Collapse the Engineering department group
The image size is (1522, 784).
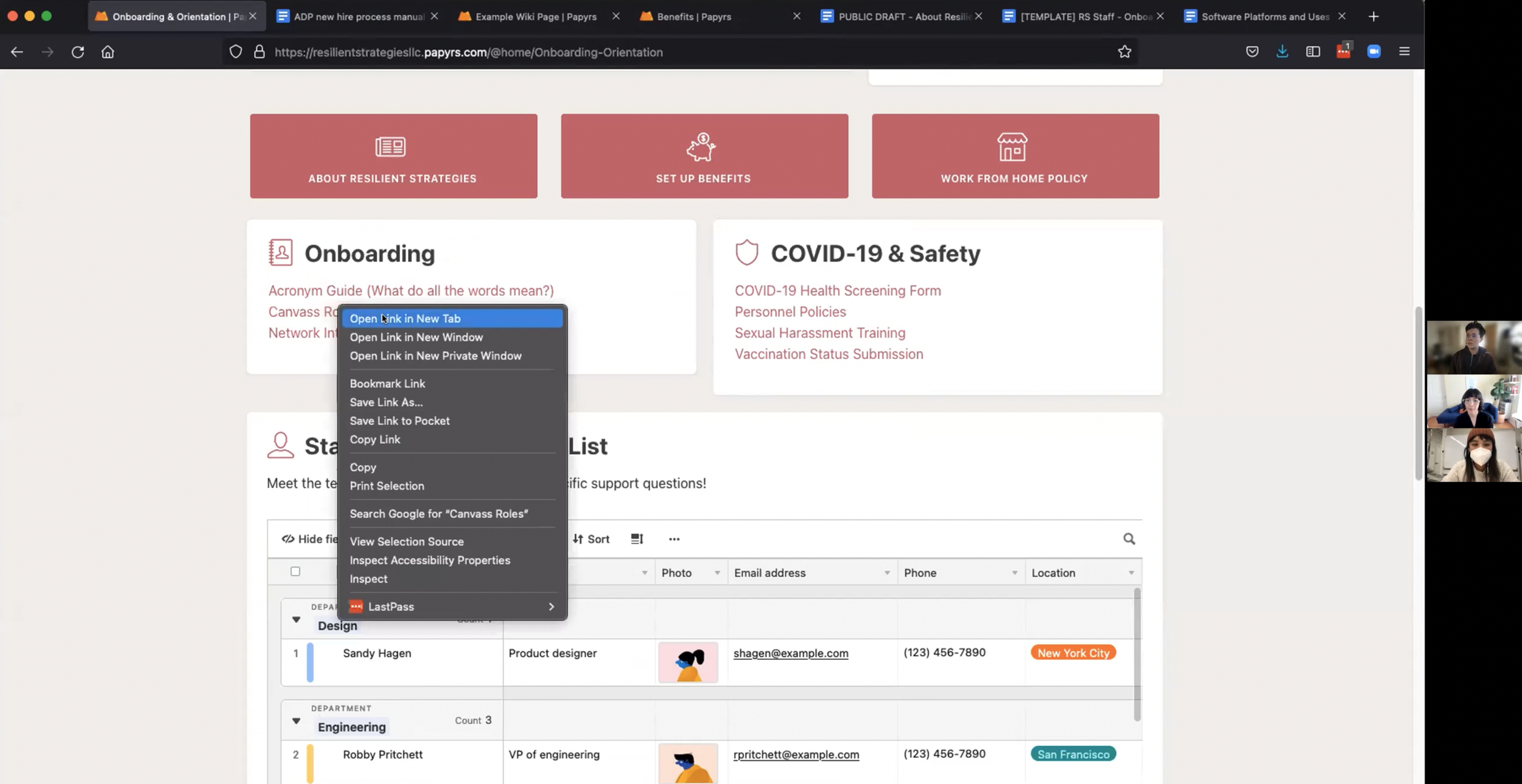pos(296,721)
